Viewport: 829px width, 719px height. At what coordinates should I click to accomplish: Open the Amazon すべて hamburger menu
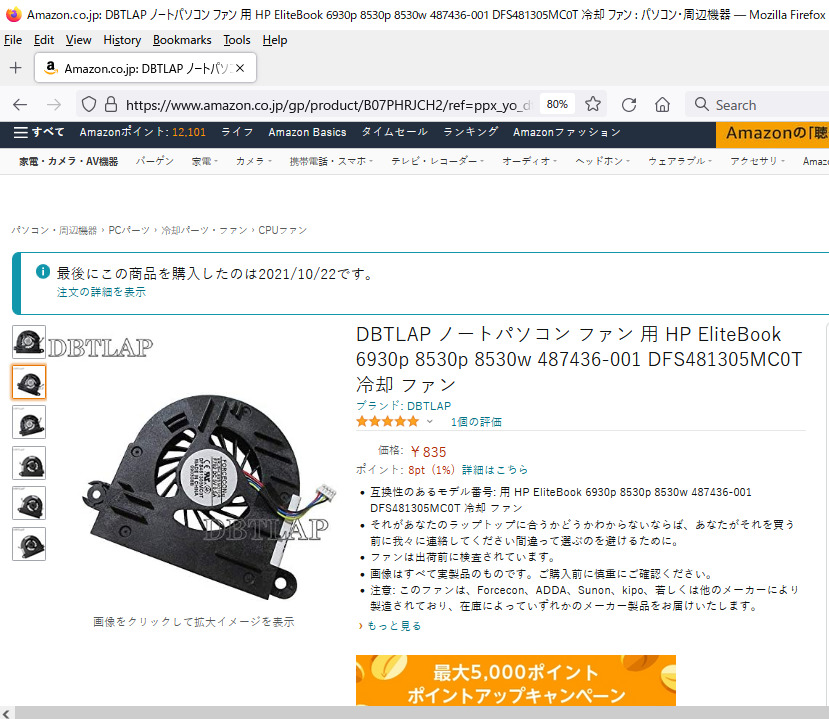pos(38,132)
